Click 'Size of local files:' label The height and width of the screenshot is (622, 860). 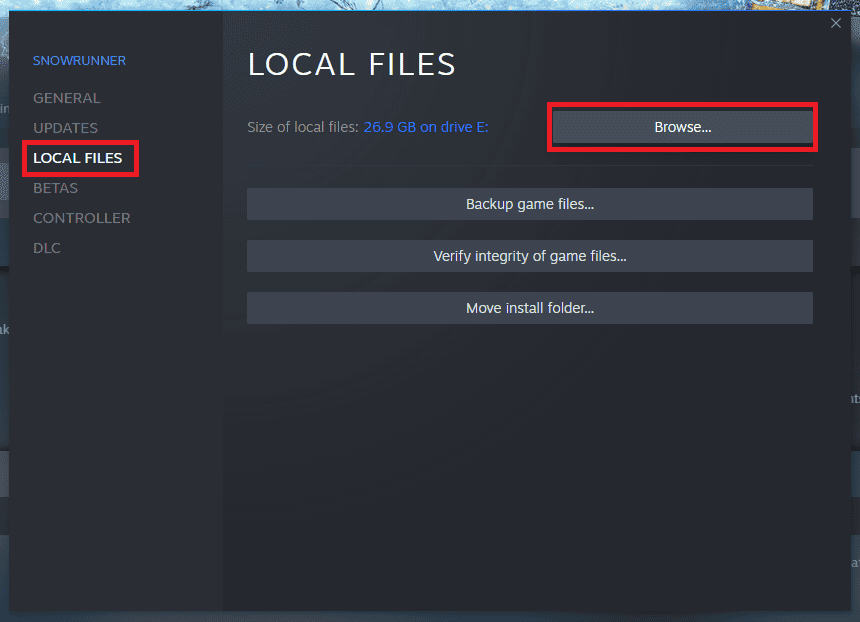tap(303, 127)
